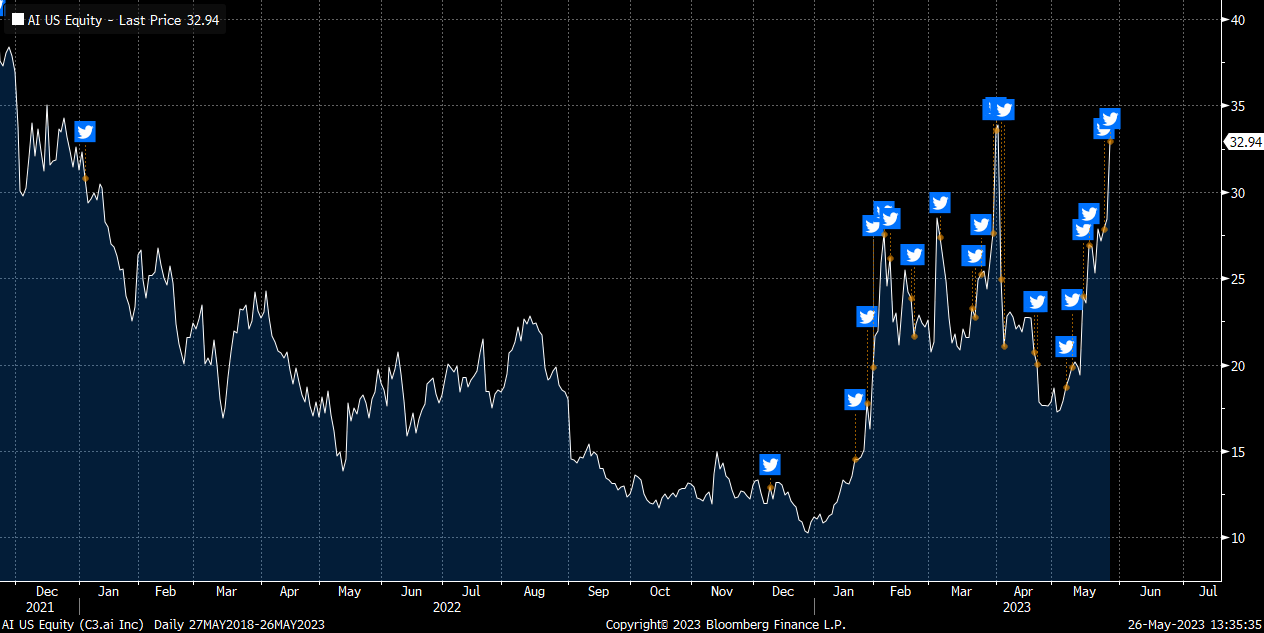Click the topmost rightmost Twitter marker near 34.5

1110,119
